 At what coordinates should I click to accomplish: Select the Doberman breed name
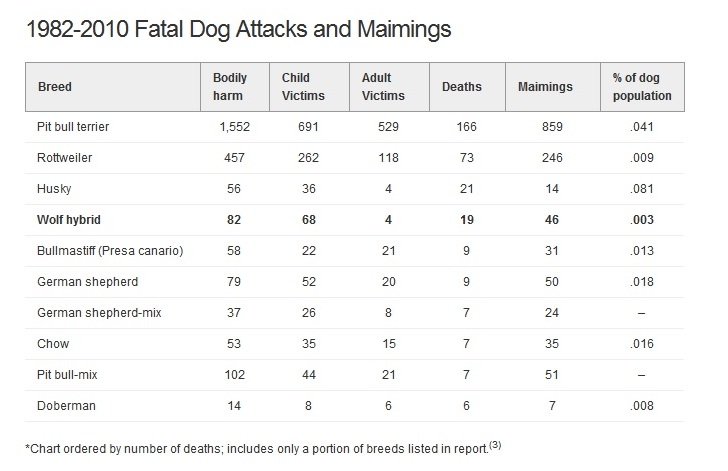coord(63,408)
